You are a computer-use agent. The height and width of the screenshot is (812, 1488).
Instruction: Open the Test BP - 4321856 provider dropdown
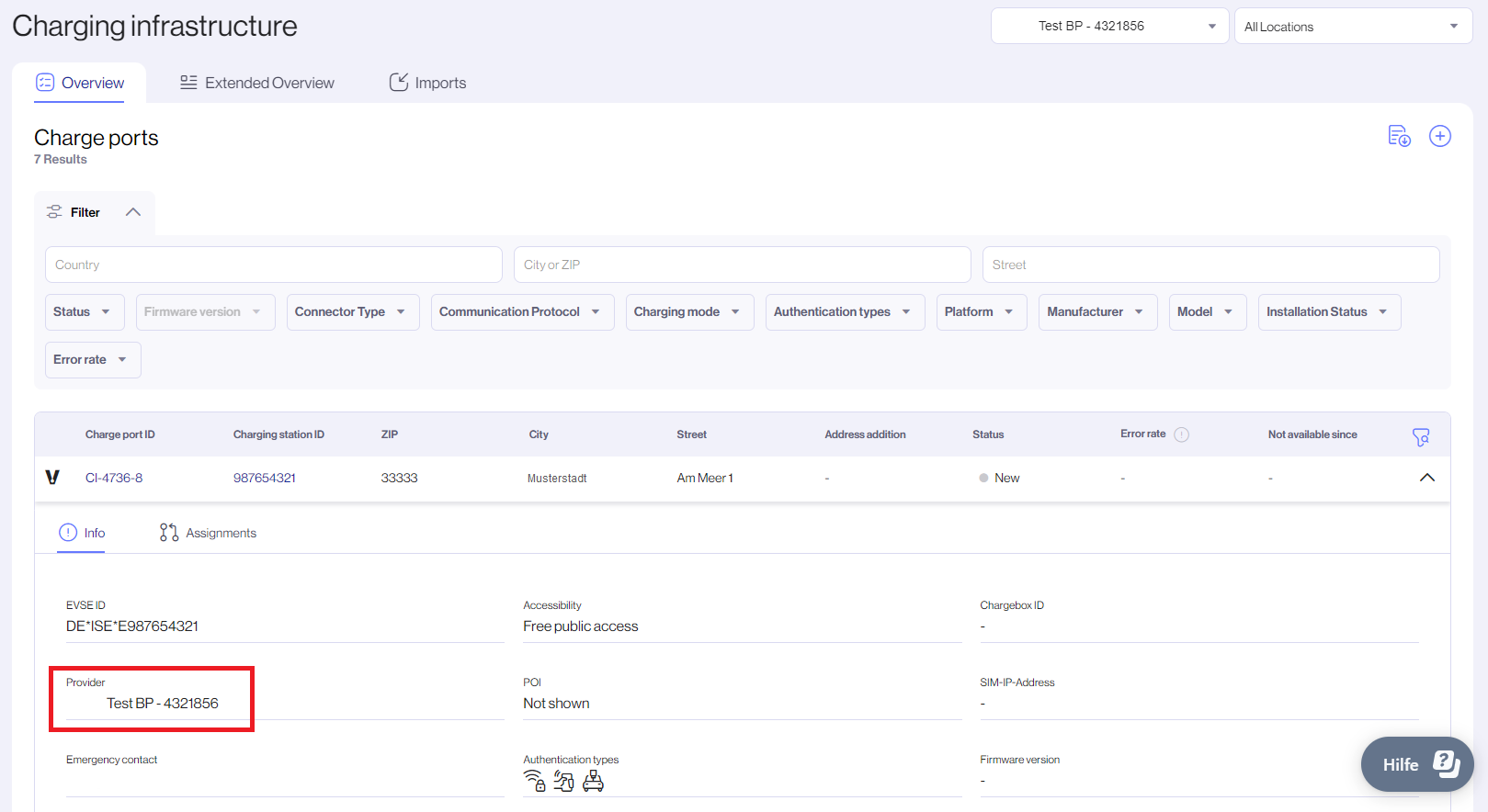1108,27
